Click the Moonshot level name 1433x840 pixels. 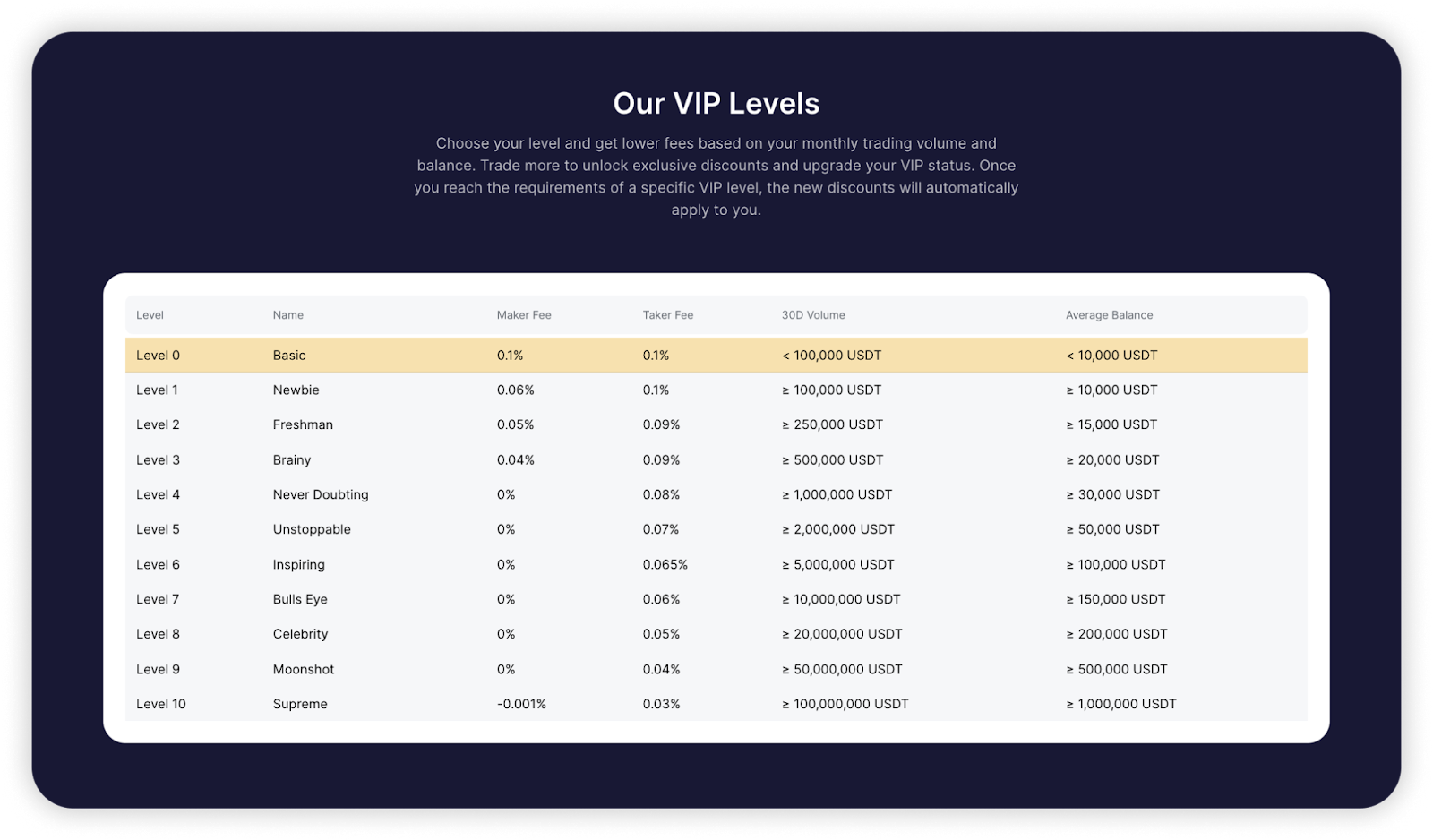click(x=304, y=669)
